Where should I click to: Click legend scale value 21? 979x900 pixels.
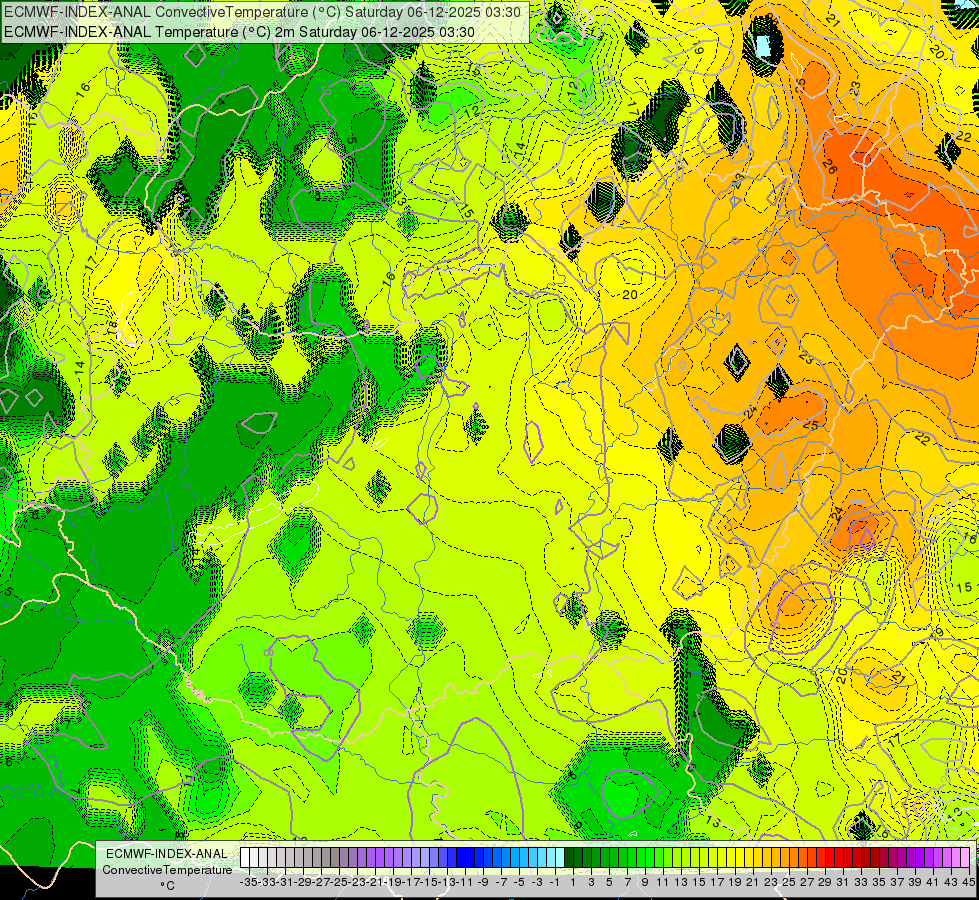752,882
